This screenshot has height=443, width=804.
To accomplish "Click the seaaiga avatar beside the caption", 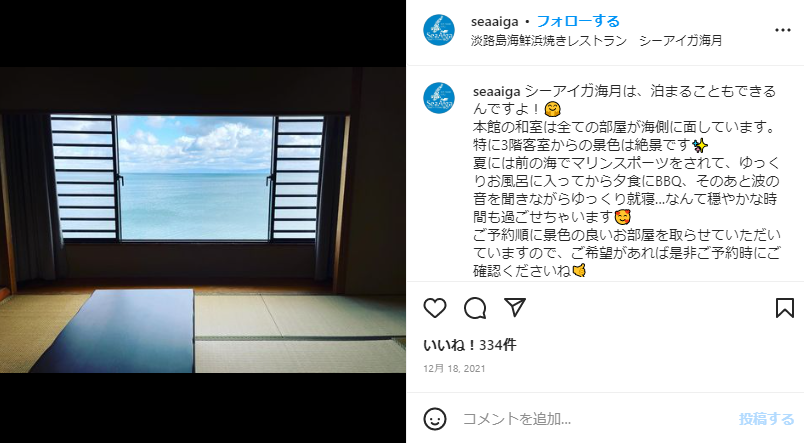I will pyautogui.click(x=439, y=97).
